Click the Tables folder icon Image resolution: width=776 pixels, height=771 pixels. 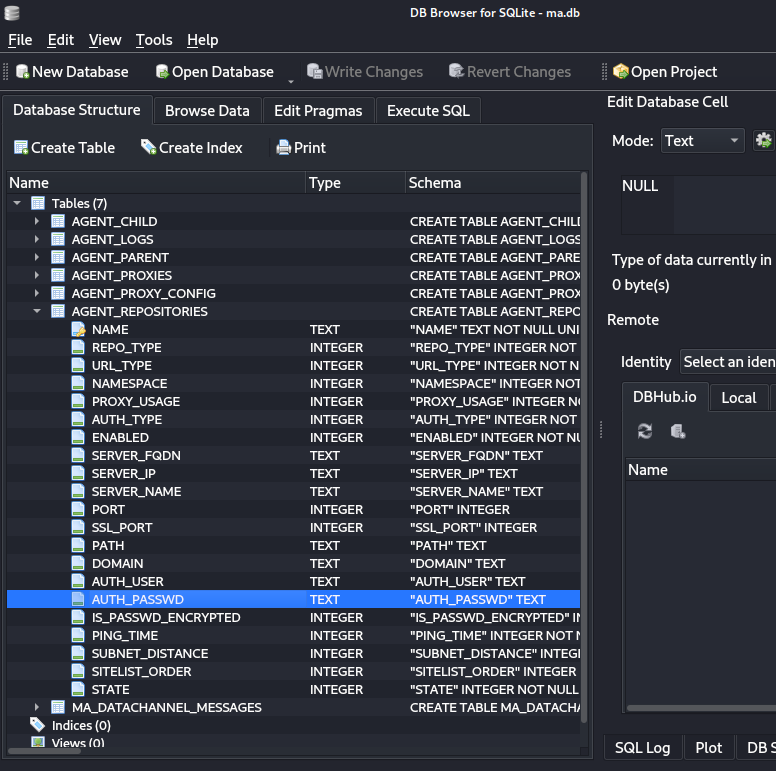(38, 203)
